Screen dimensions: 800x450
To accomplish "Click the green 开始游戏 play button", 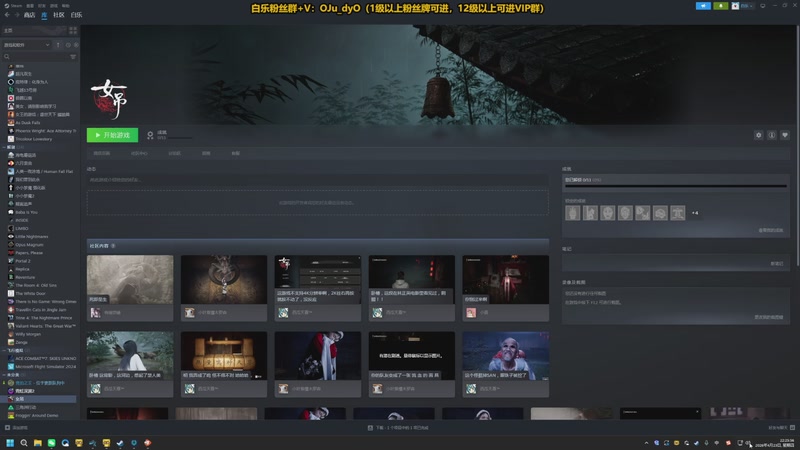I will point(112,135).
